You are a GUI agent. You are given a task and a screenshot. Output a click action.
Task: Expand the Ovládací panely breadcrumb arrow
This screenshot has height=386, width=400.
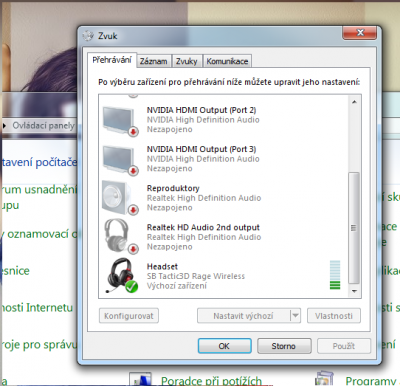5,126
